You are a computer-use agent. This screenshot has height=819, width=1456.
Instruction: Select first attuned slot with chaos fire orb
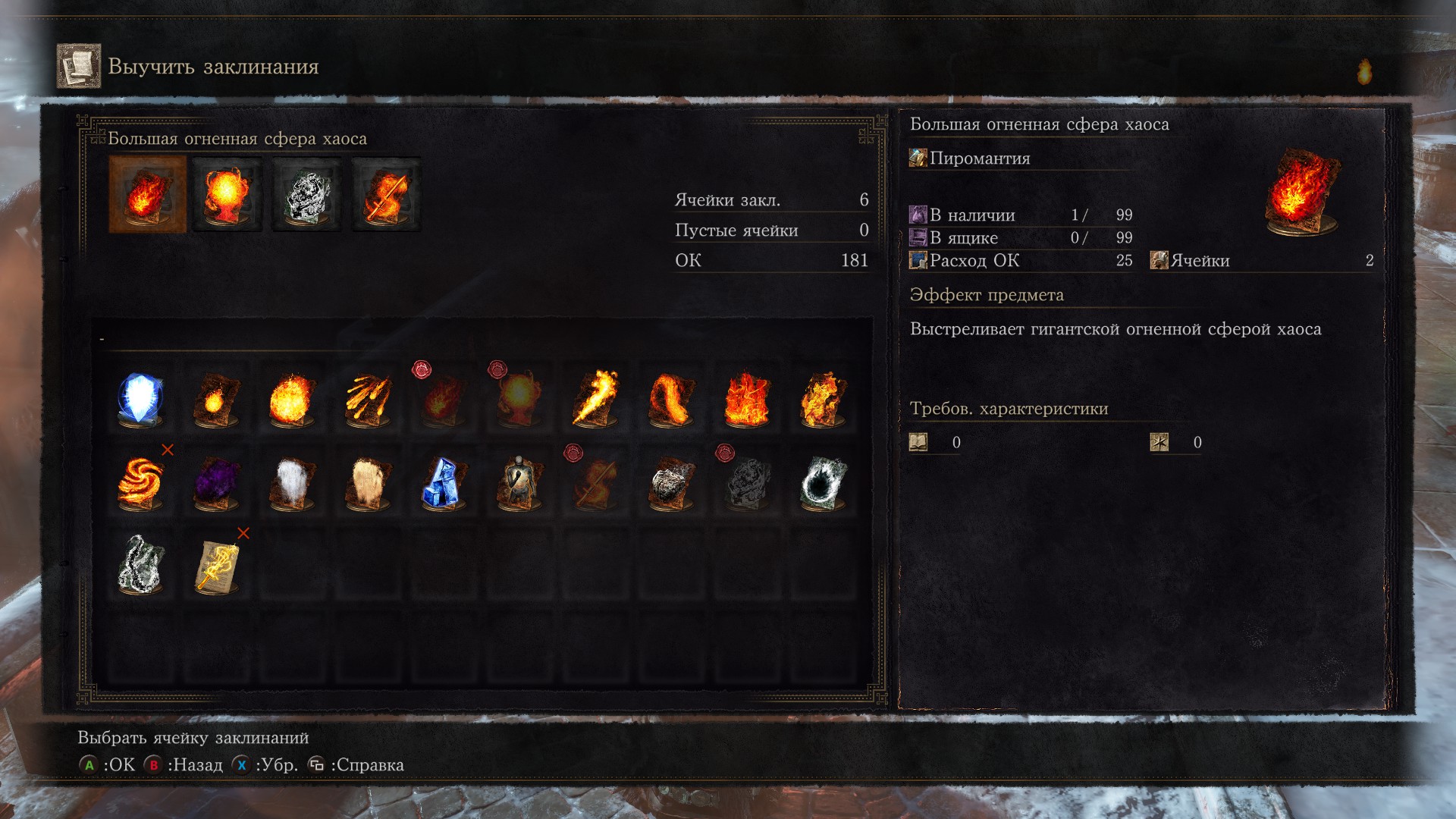pos(147,194)
